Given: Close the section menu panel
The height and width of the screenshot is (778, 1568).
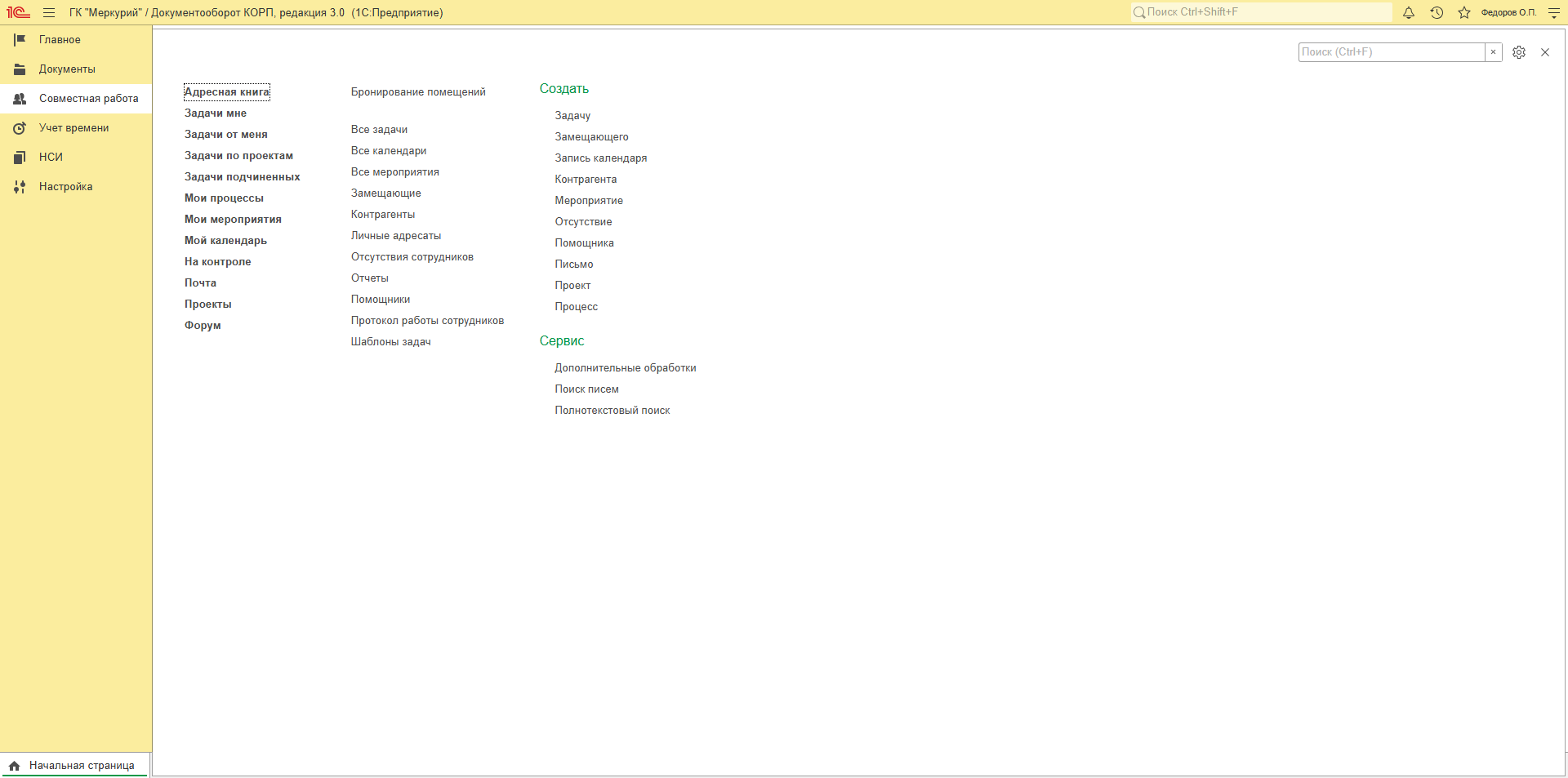Looking at the screenshot, I should tap(1545, 52).
